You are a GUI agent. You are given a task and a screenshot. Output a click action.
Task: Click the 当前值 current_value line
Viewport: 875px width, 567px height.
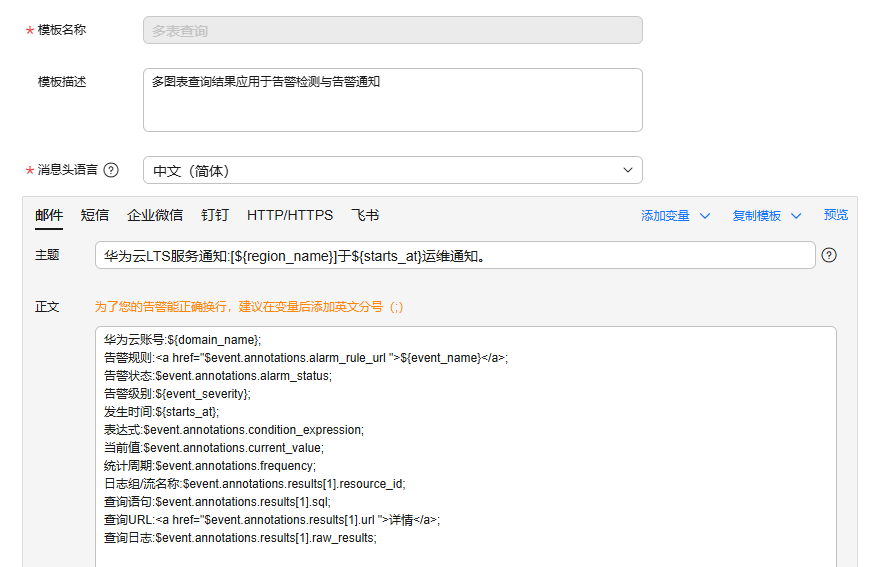click(214, 448)
